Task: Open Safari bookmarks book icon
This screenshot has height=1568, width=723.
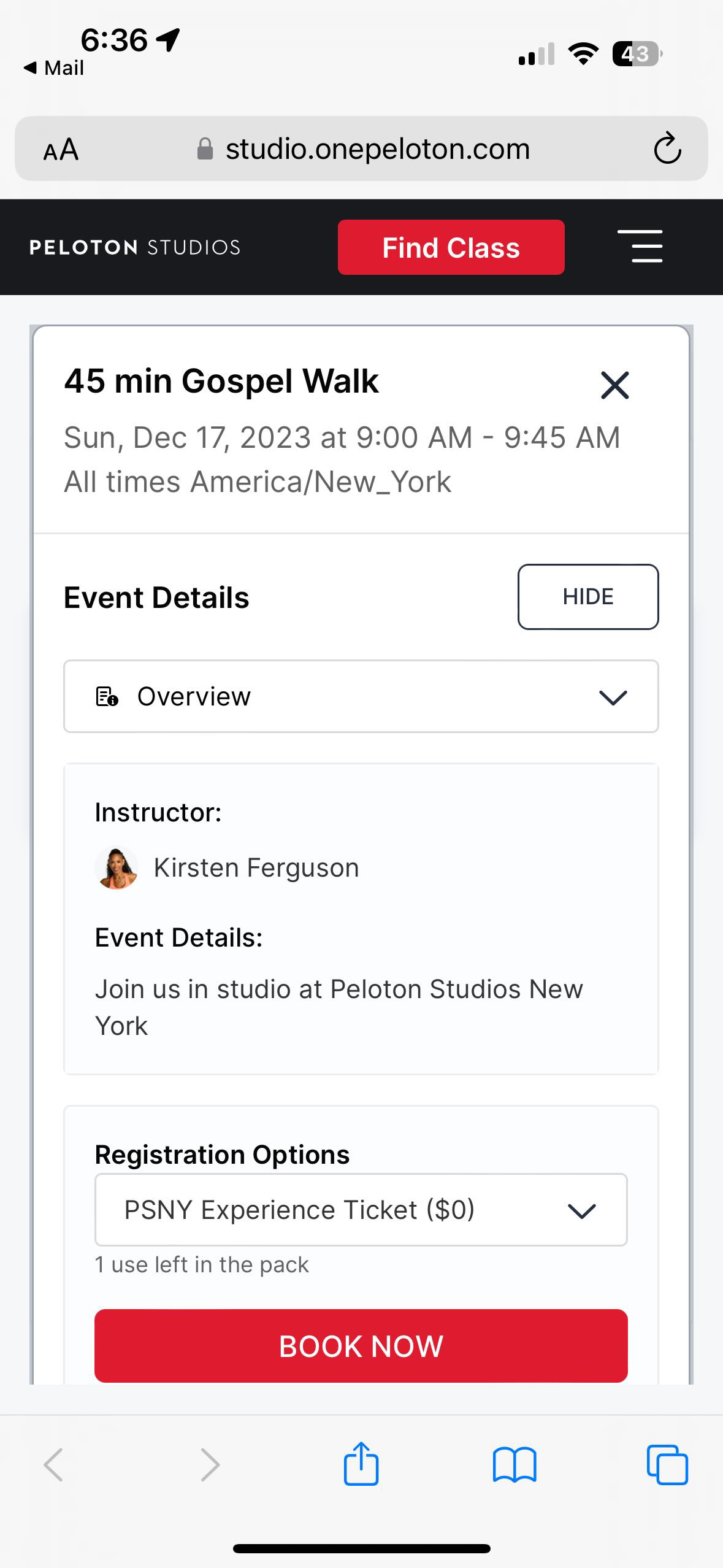Action: click(x=515, y=1465)
